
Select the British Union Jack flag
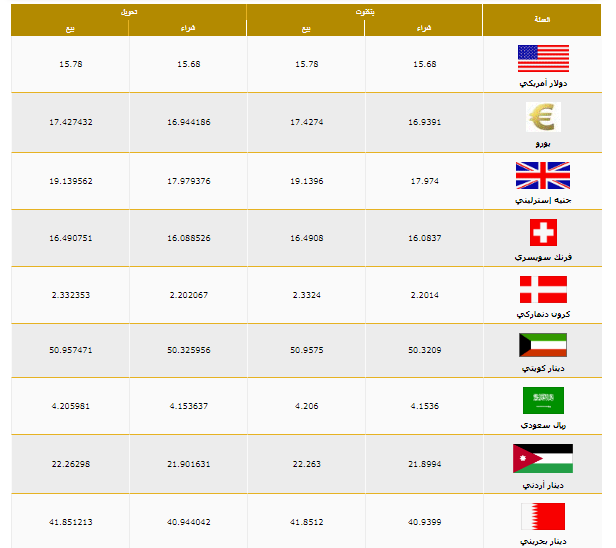[x=542, y=175]
